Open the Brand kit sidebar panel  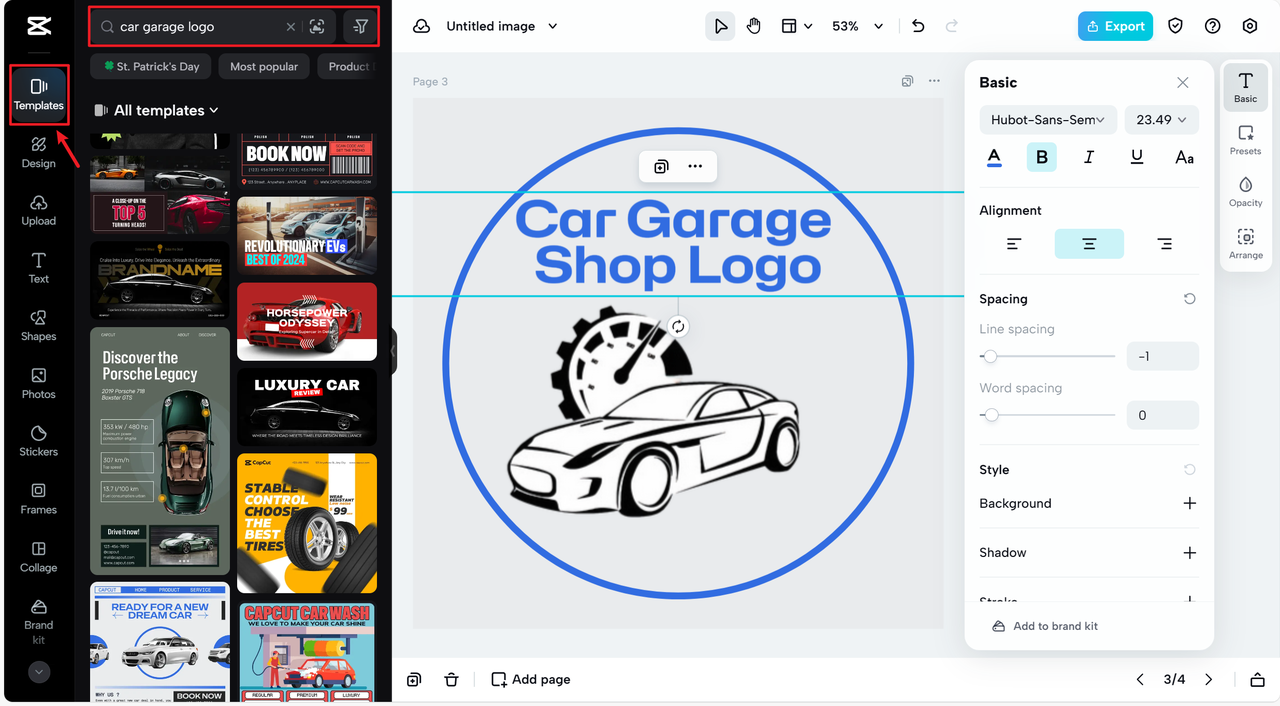(39, 621)
